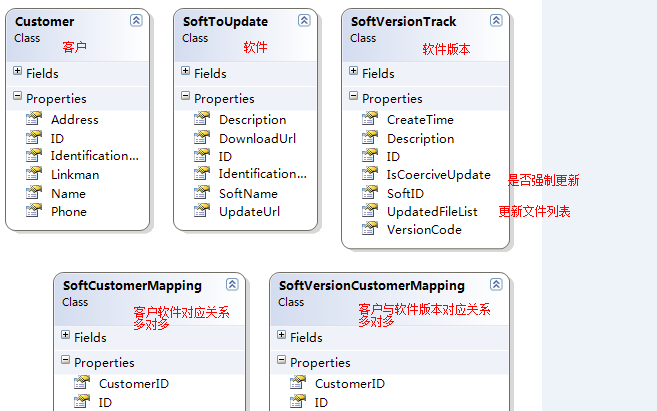The image size is (657, 411).
Task: Select the SoftName property text
Action: pyautogui.click(x=248, y=194)
